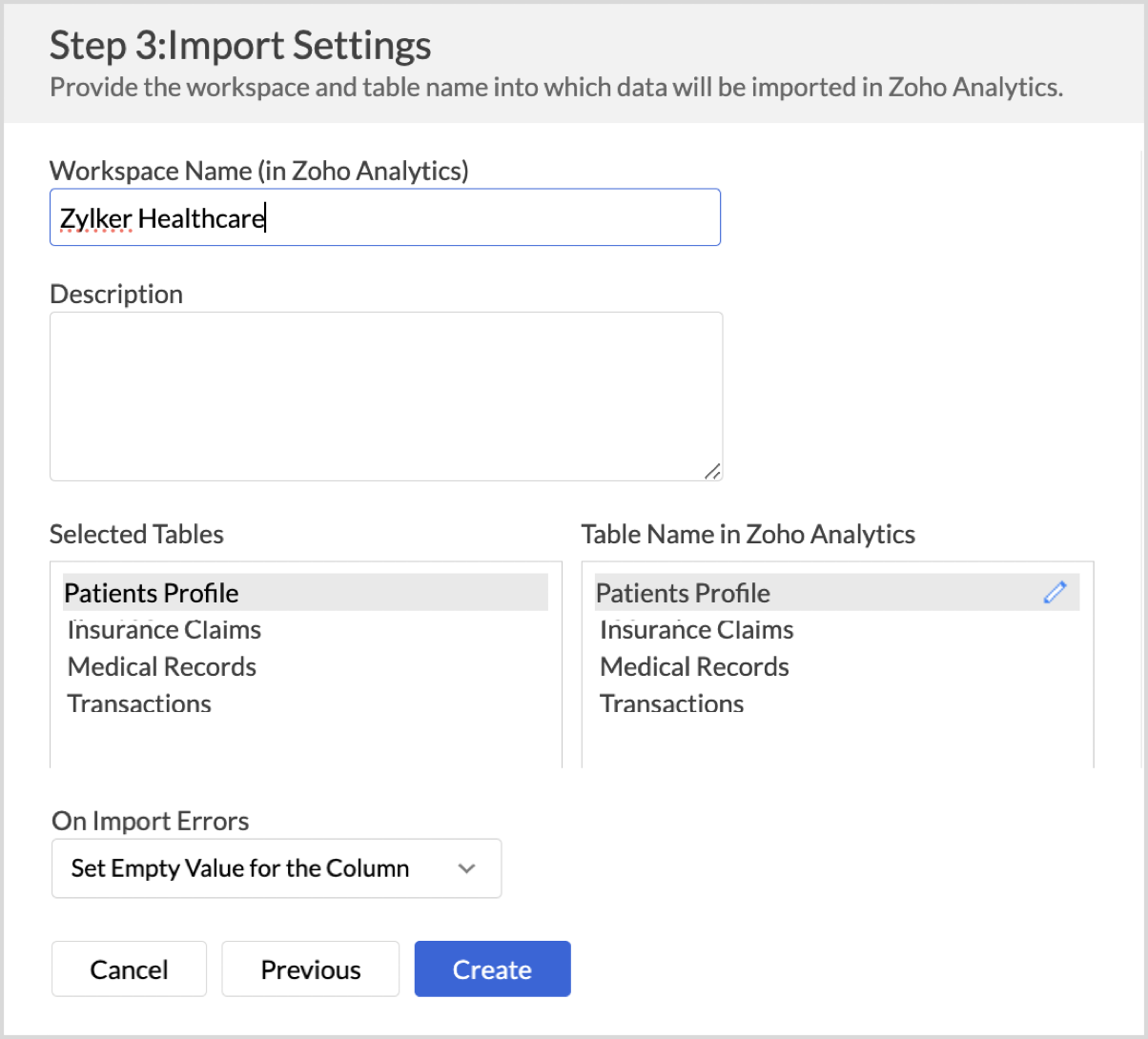Click the Step 3: Import Settings heading
The width and height of the screenshot is (1148, 1039).
pos(240,45)
